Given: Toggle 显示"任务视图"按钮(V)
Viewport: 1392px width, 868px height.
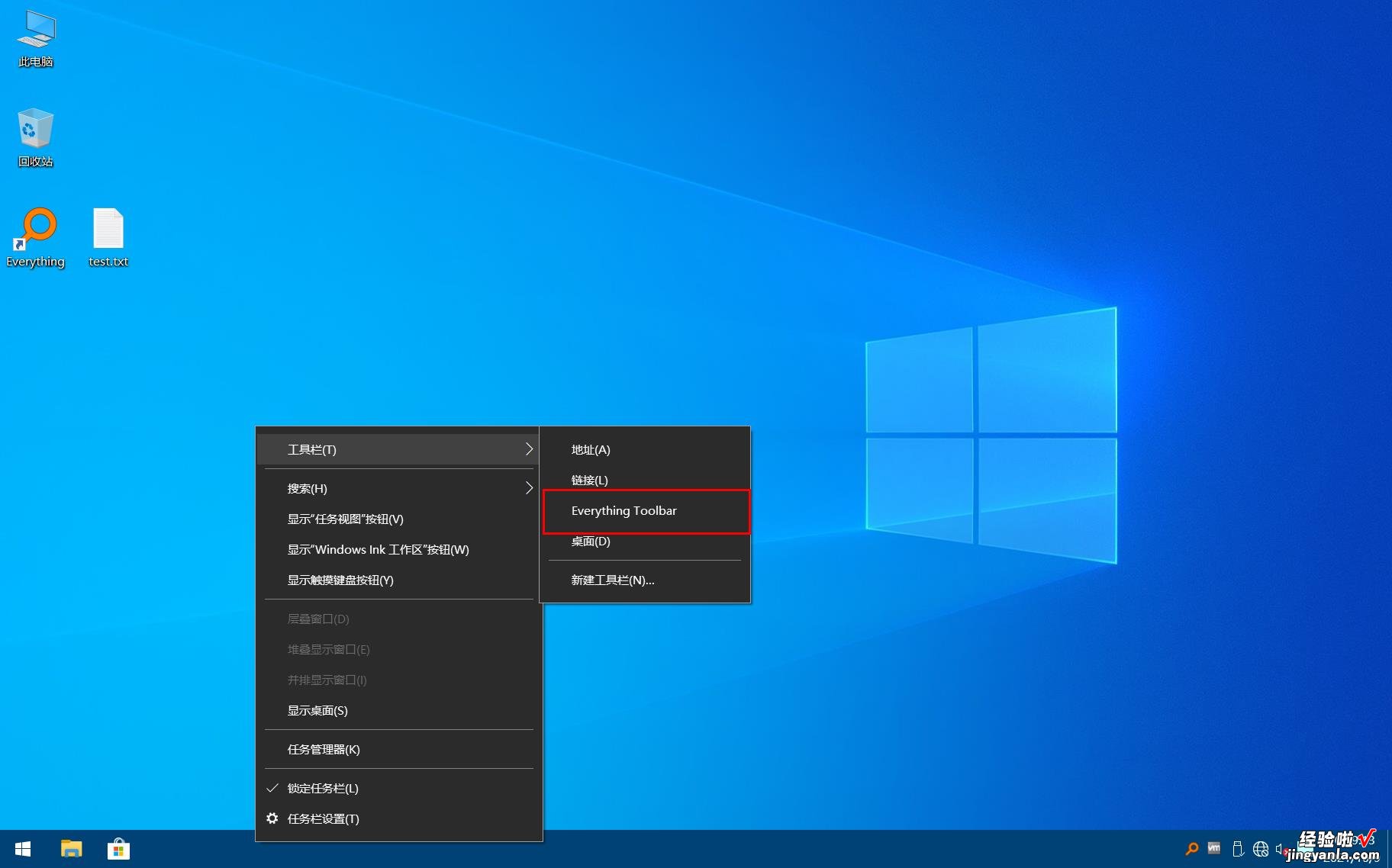Looking at the screenshot, I should (x=398, y=519).
